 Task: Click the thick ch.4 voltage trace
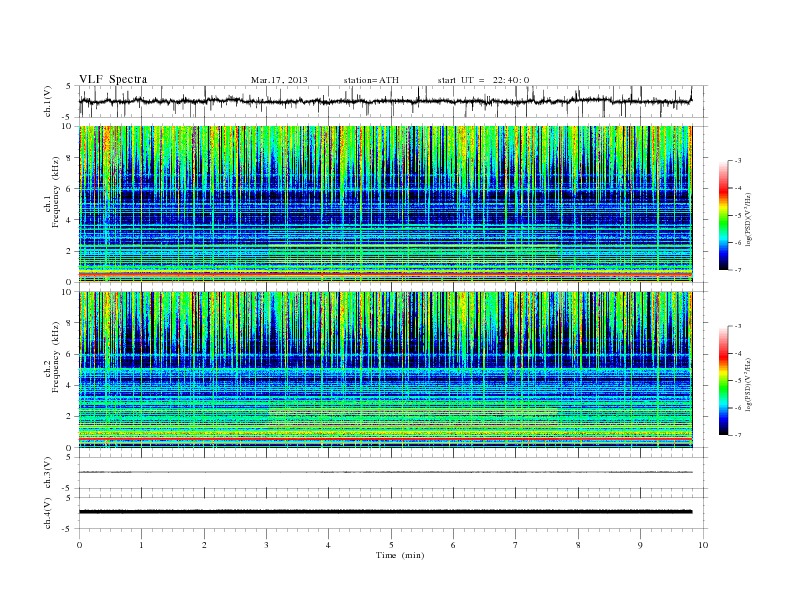[385, 512]
